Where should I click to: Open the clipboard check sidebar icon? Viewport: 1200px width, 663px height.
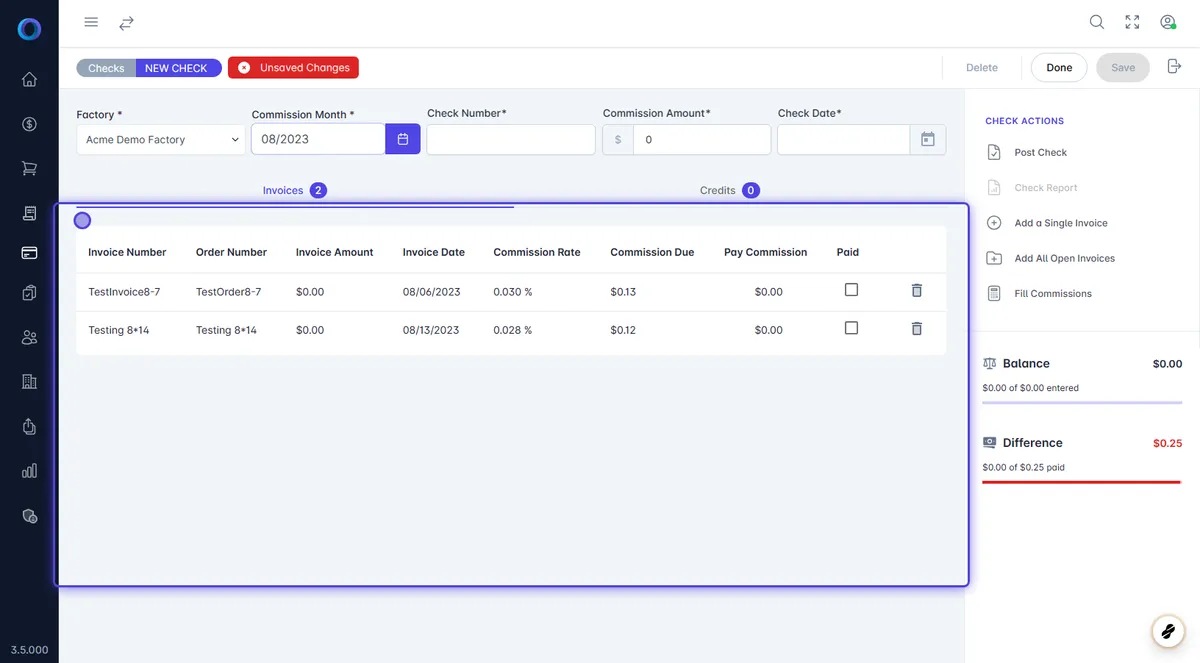[x=29, y=293]
